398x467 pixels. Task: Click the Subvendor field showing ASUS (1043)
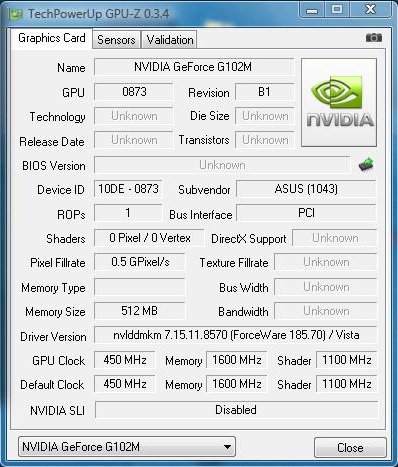[x=306, y=189]
